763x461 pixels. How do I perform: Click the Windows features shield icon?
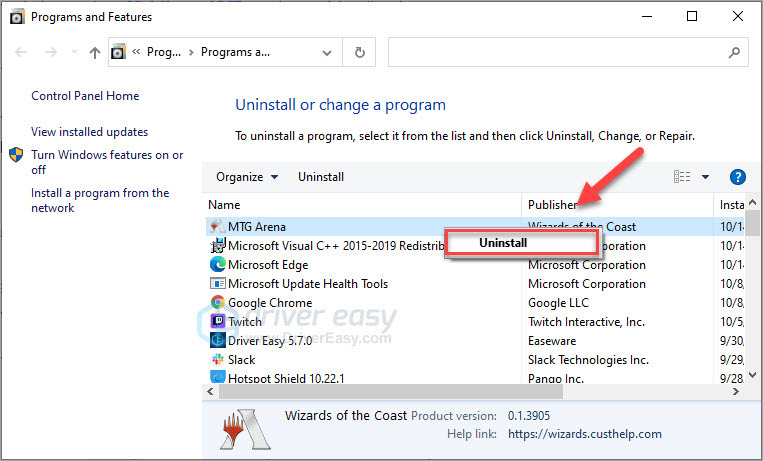(x=16, y=155)
